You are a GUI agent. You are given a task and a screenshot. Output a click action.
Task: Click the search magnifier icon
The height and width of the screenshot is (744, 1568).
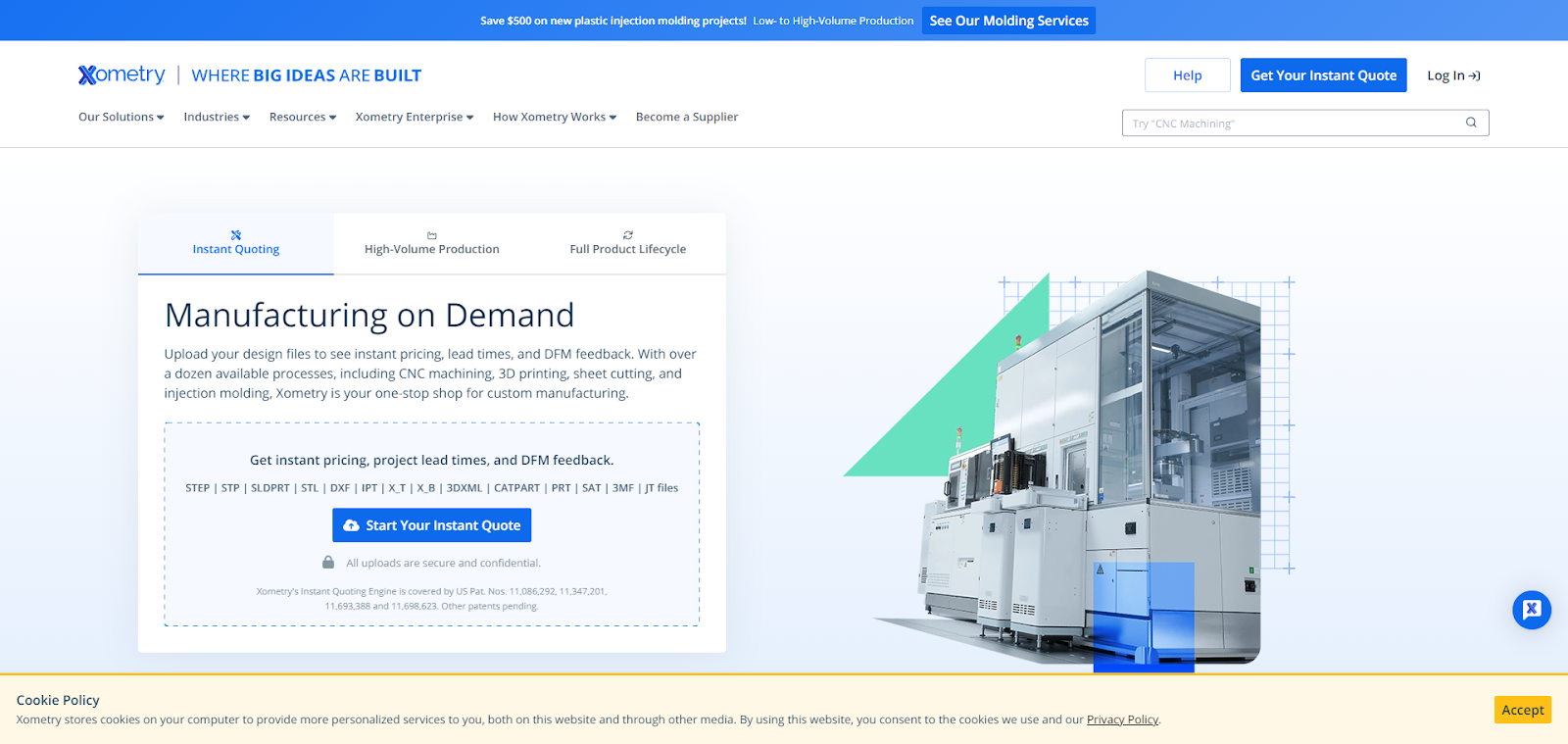tap(1471, 123)
